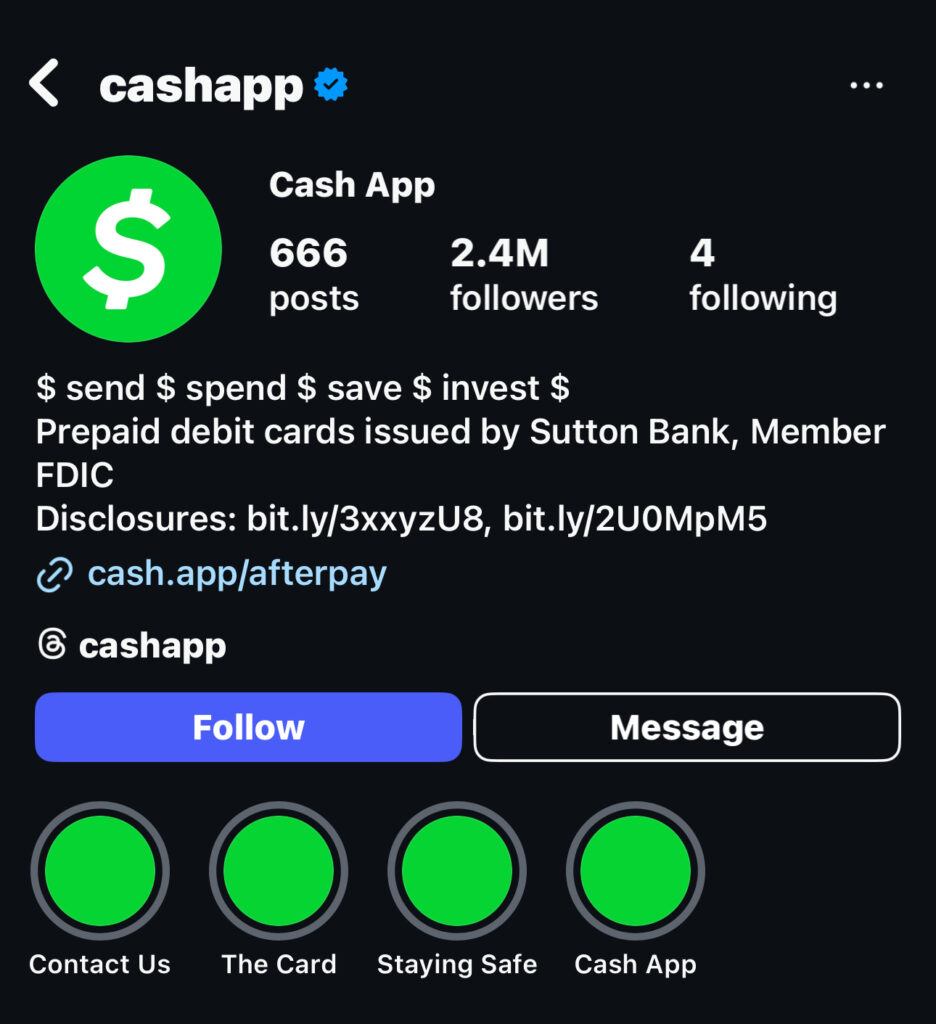This screenshot has width=936, height=1024.
Task: View the 4 following list
Action: point(763,274)
